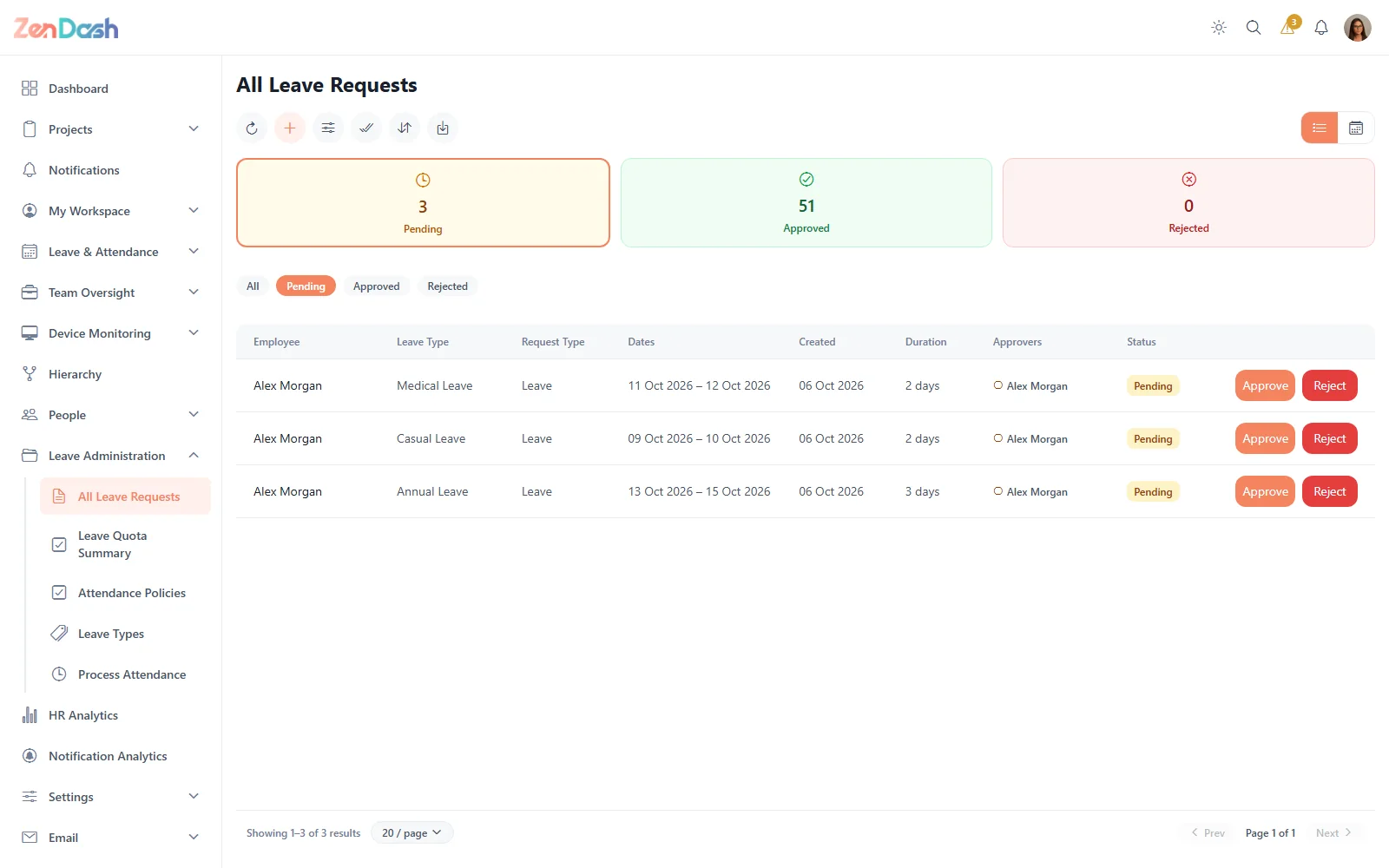Open the 20 / page dropdown
The height and width of the screenshot is (868, 1389).
(412, 833)
